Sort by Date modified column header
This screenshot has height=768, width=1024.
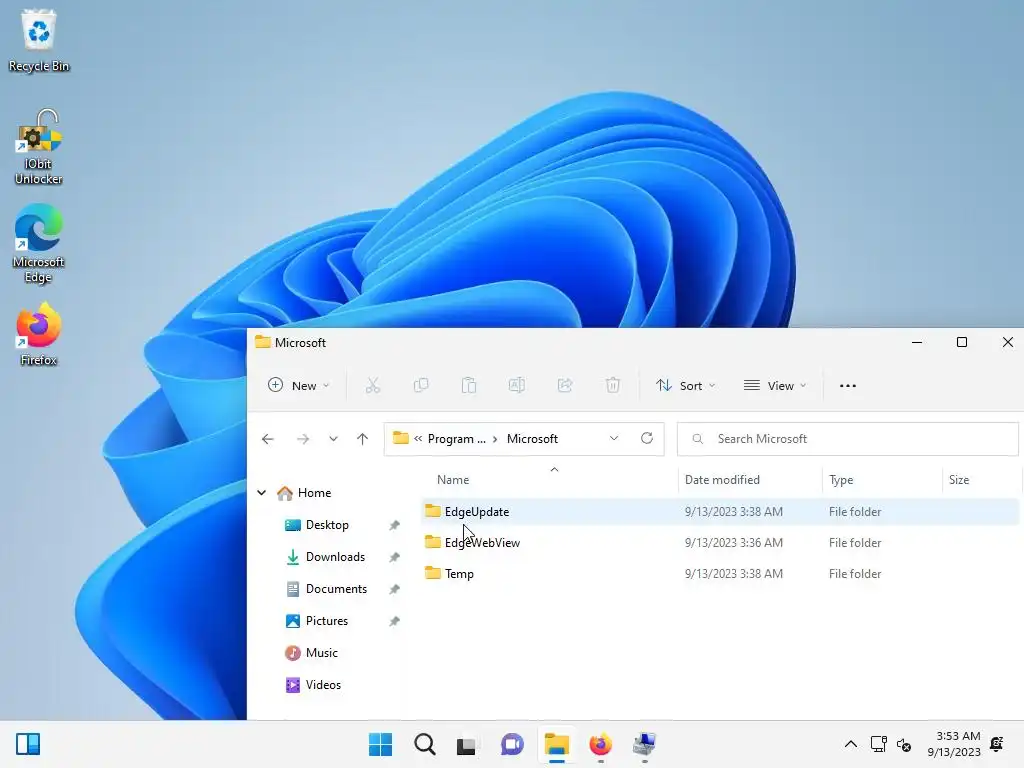(x=722, y=480)
